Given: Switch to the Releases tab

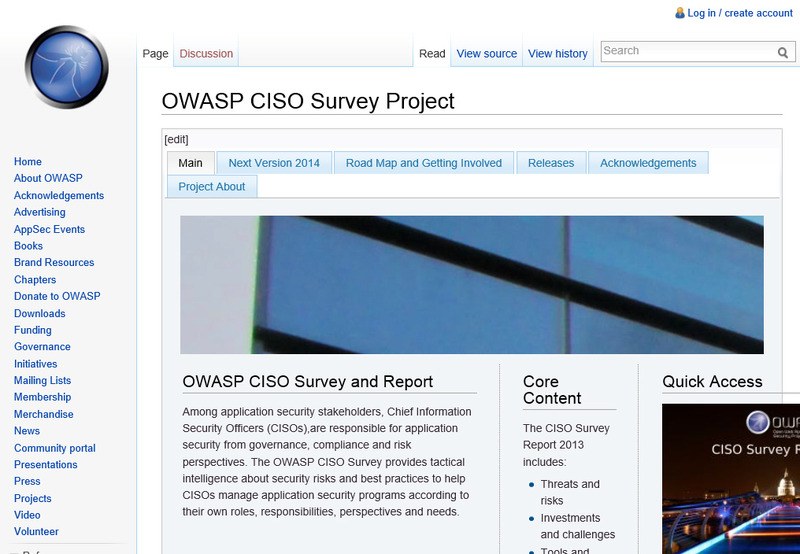Looking at the screenshot, I should [x=551, y=163].
